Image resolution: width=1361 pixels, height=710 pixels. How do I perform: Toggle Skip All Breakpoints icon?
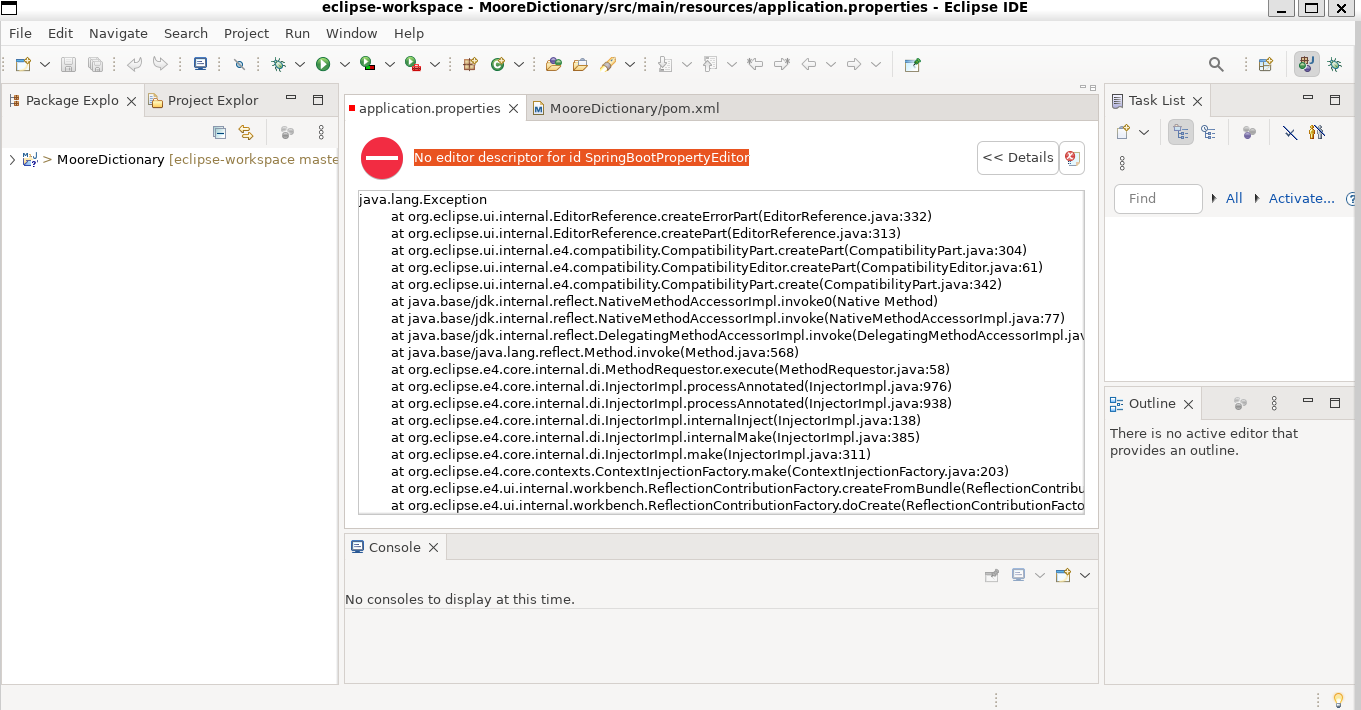(239, 64)
